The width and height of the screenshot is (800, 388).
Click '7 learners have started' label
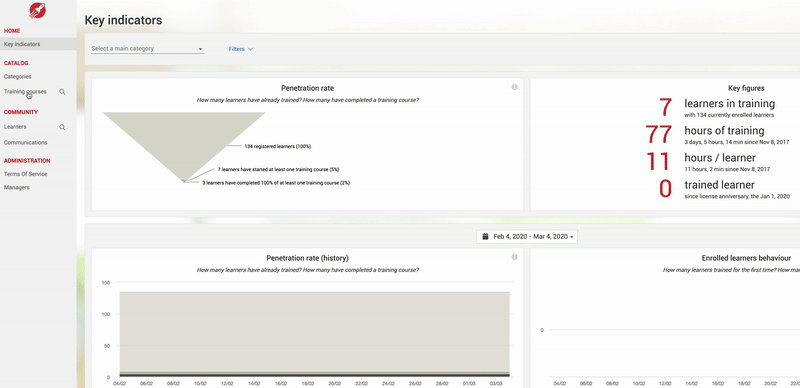(x=278, y=169)
